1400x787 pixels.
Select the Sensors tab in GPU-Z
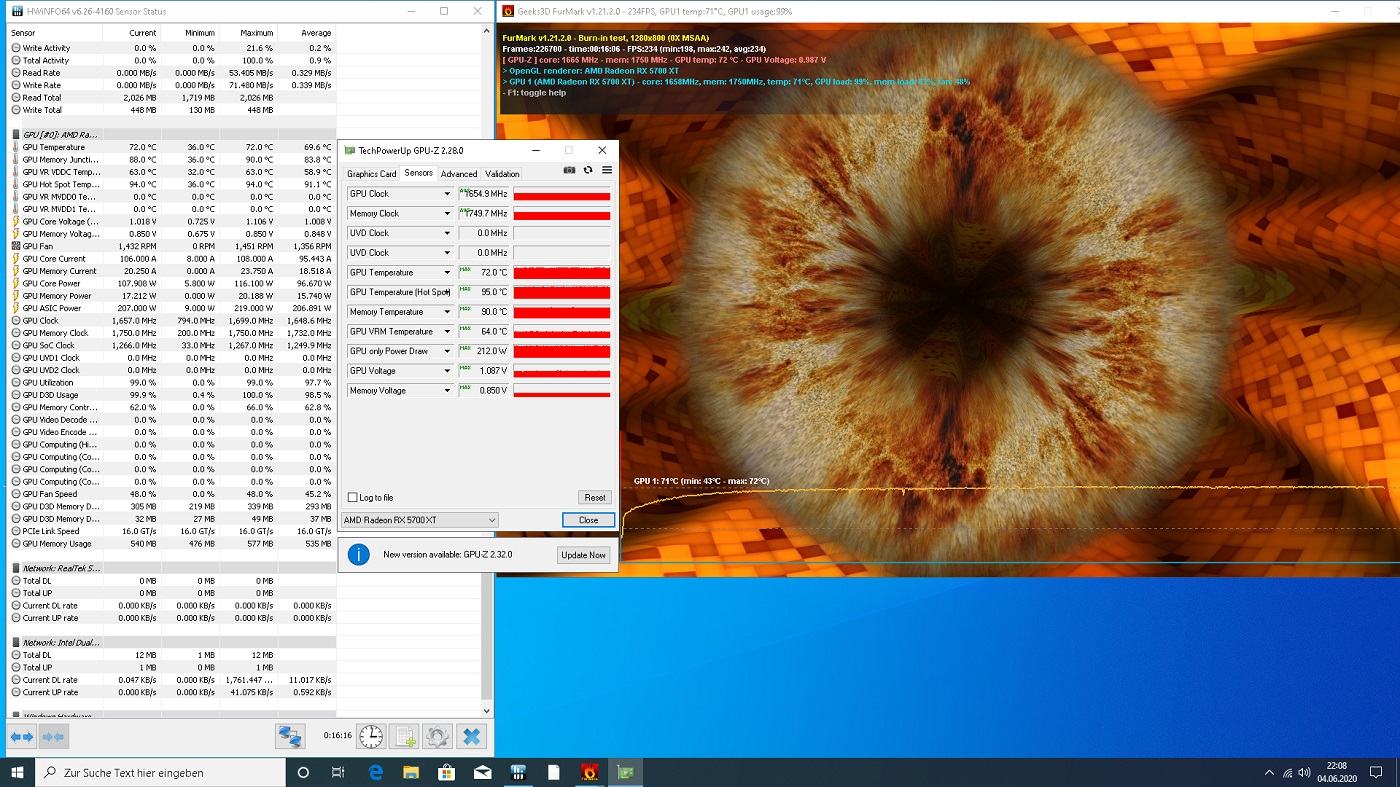tap(418, 173)
